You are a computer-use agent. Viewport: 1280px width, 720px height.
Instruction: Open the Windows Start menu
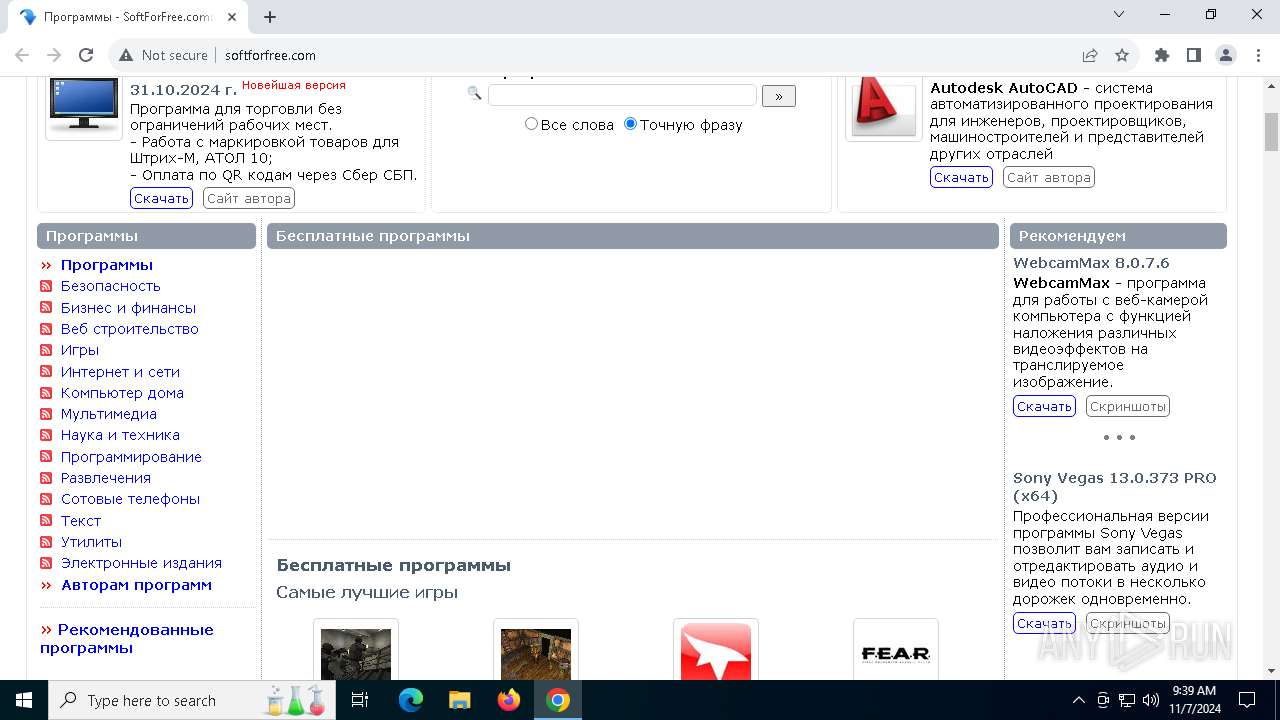[24, 700]
